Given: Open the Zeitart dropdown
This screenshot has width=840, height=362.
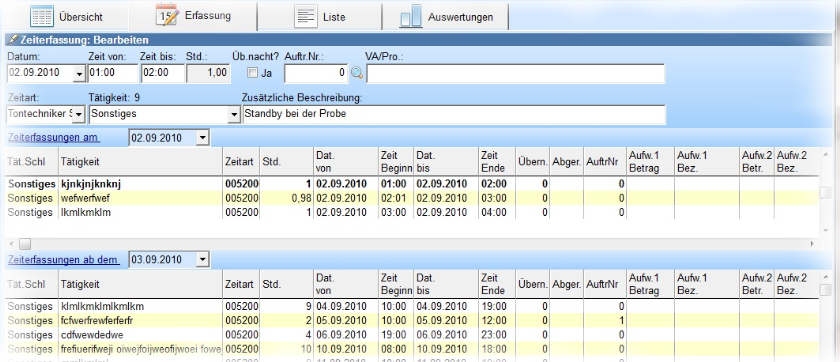Looking at the screenshot, I should (79, 114).
